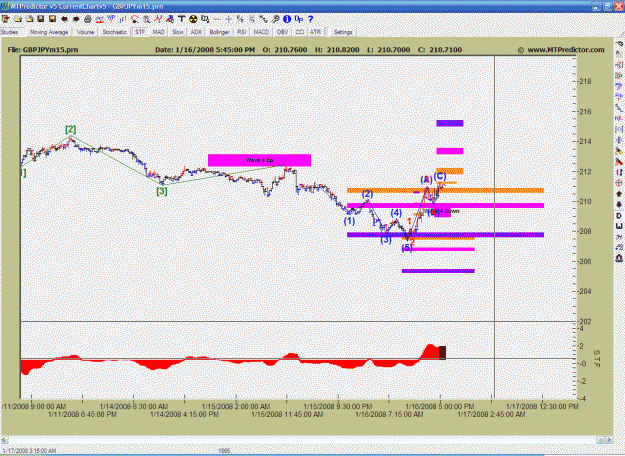Screen dimensions: 625x456
Task: Toggle the ADX study button
Action: point(196,32)
